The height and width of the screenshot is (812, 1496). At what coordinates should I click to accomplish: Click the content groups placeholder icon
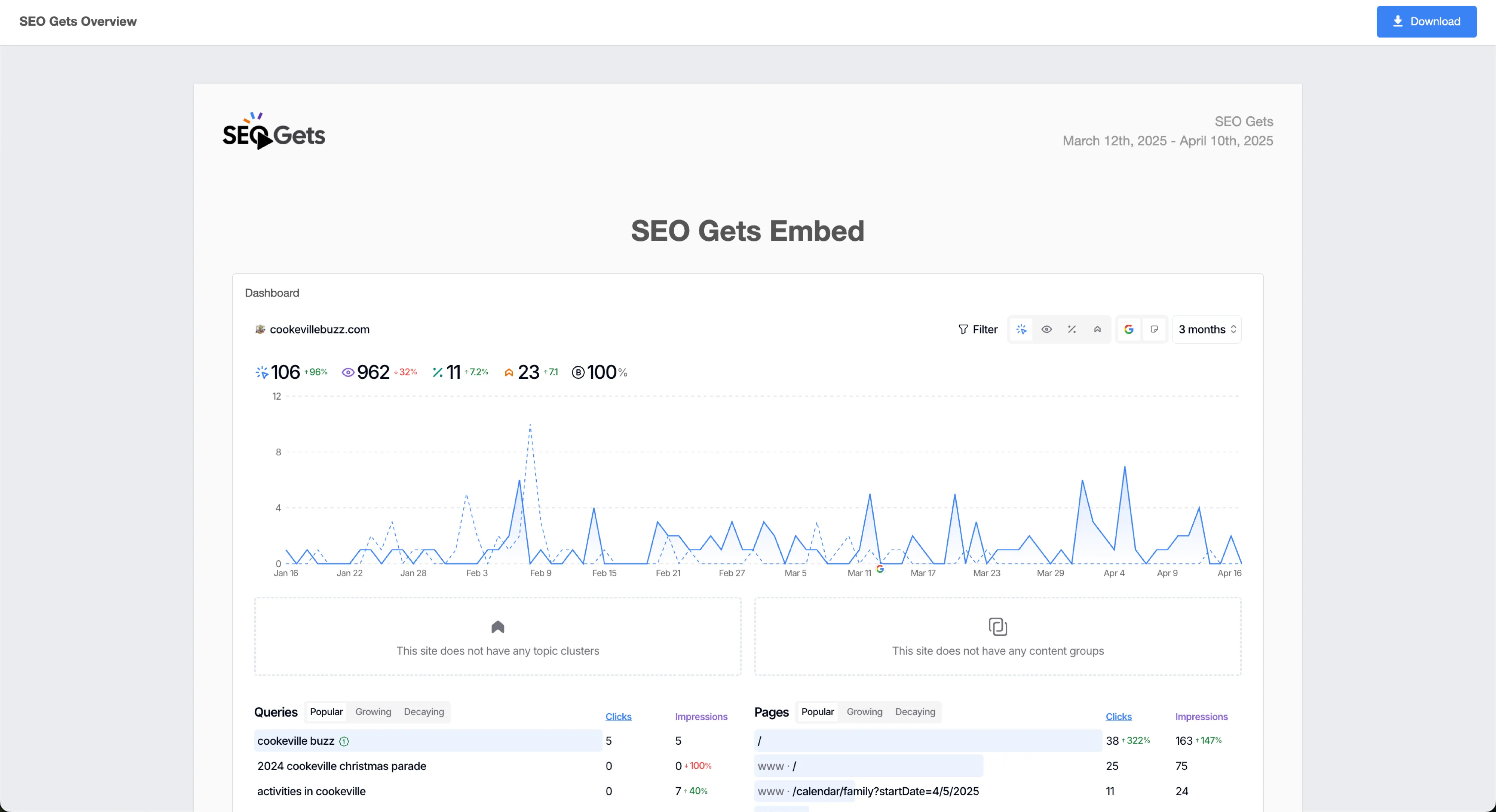[998, 627]
